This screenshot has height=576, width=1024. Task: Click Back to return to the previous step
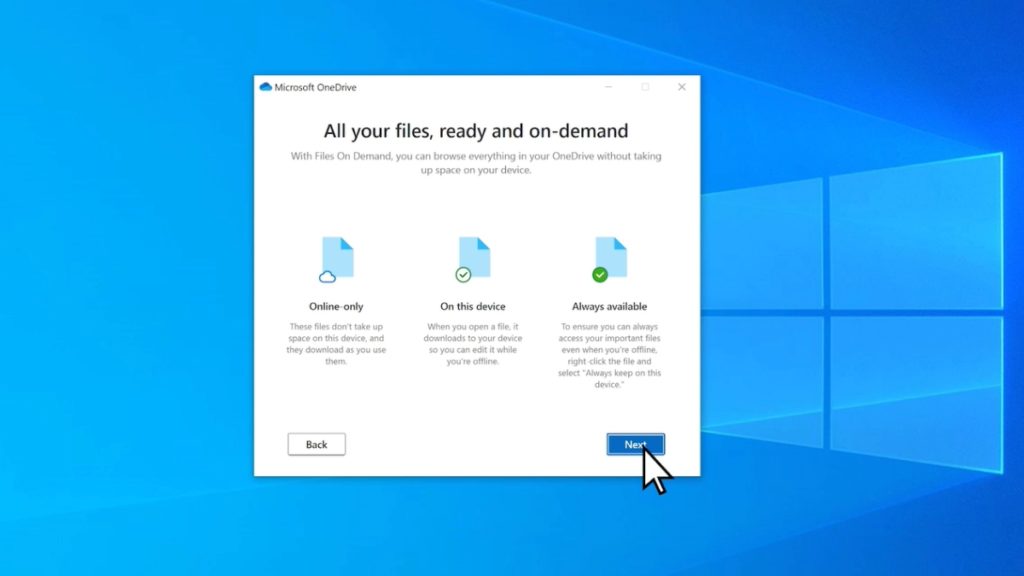316,444
